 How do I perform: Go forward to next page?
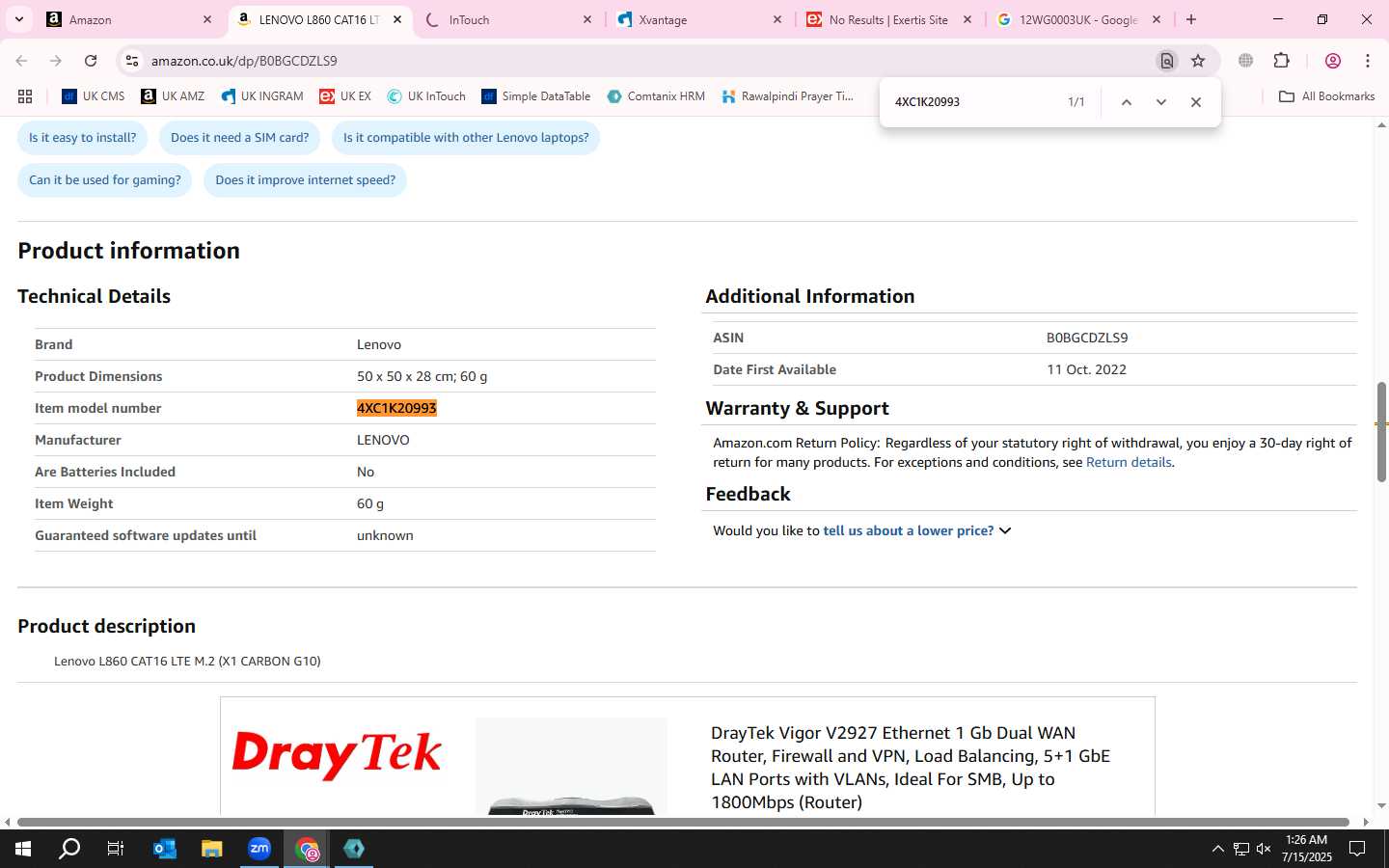[56, 61]
